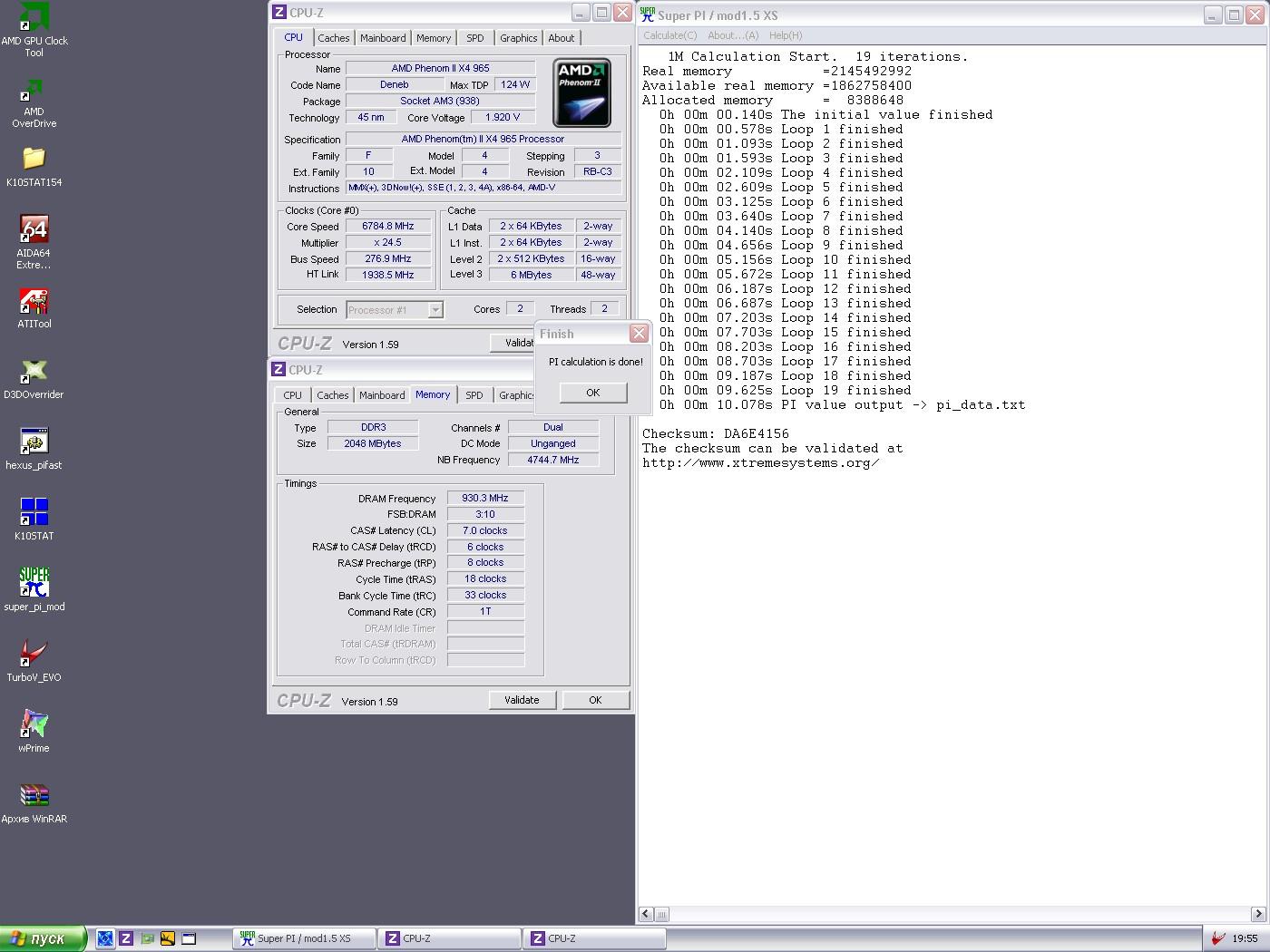Click the xtremesystems.org URL text
The height and width of the screenshot is (952, 1270).
(x=761, y=463)
